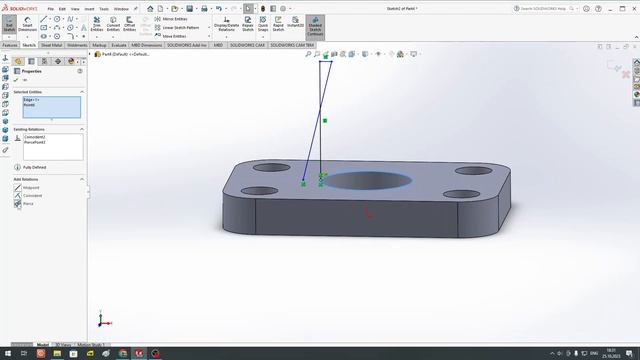Open the Insert menu
The height and width of the screenshot is (360, 640).
(x=89, y=9)
